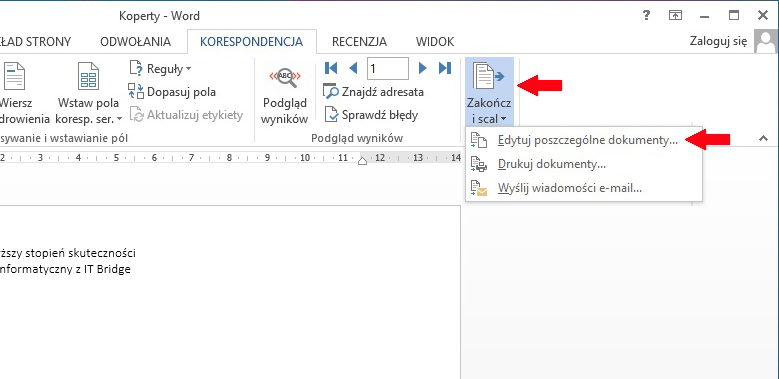Click Wyślij wiadomości e-mail envelope icon
Viewport: 779px width, 379px height.
479,189
